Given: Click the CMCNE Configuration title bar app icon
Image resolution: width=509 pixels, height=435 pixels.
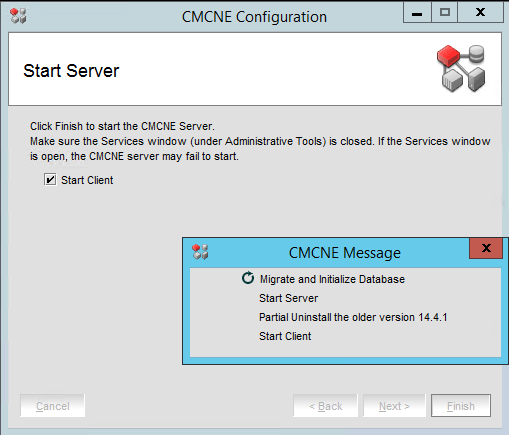Looking at the screenshot, I should 18,16.
